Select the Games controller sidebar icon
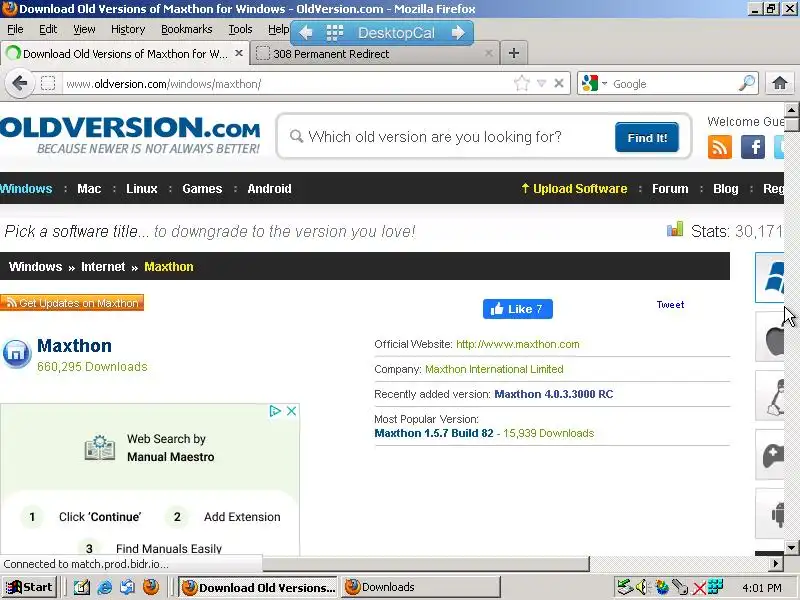The height and width of the screenshot is (600, 800). point(770,455)
